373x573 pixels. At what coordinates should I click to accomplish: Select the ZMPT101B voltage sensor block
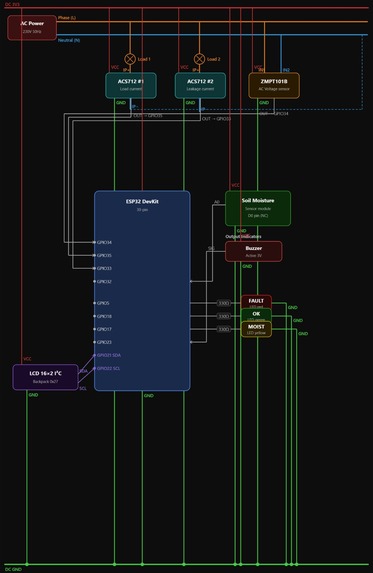(x=274, y=85)
